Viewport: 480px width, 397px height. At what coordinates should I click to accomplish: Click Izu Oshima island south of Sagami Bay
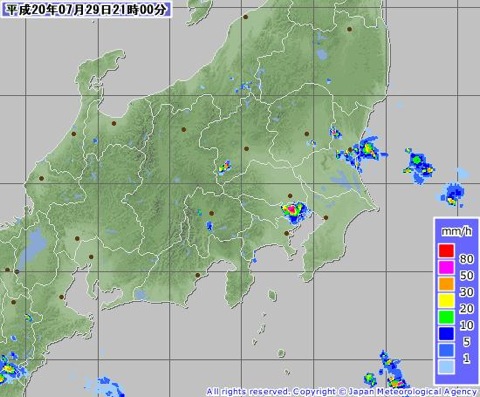click(273, 295)
